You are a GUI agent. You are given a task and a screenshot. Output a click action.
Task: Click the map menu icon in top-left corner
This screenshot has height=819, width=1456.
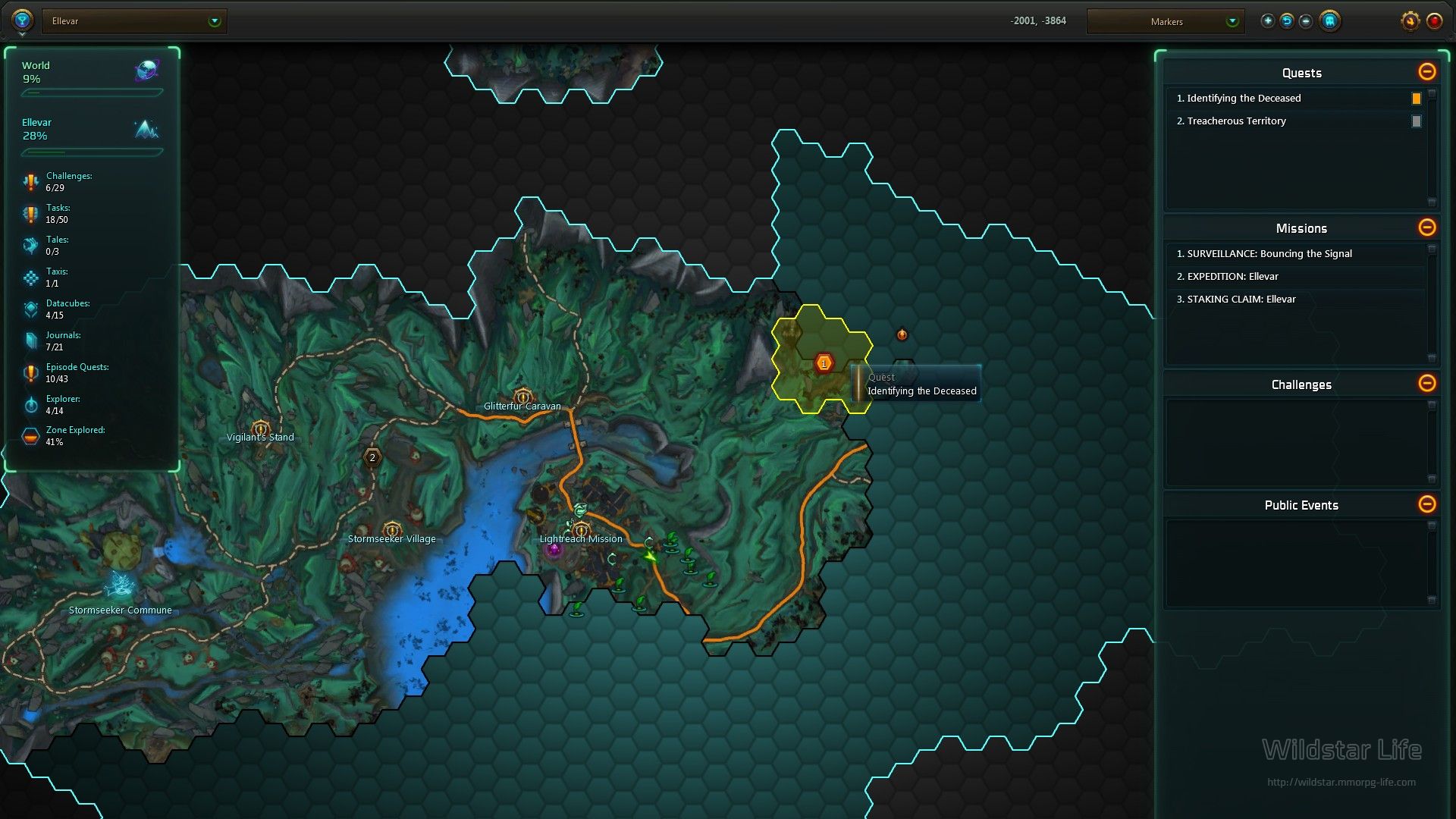[22, 20]
